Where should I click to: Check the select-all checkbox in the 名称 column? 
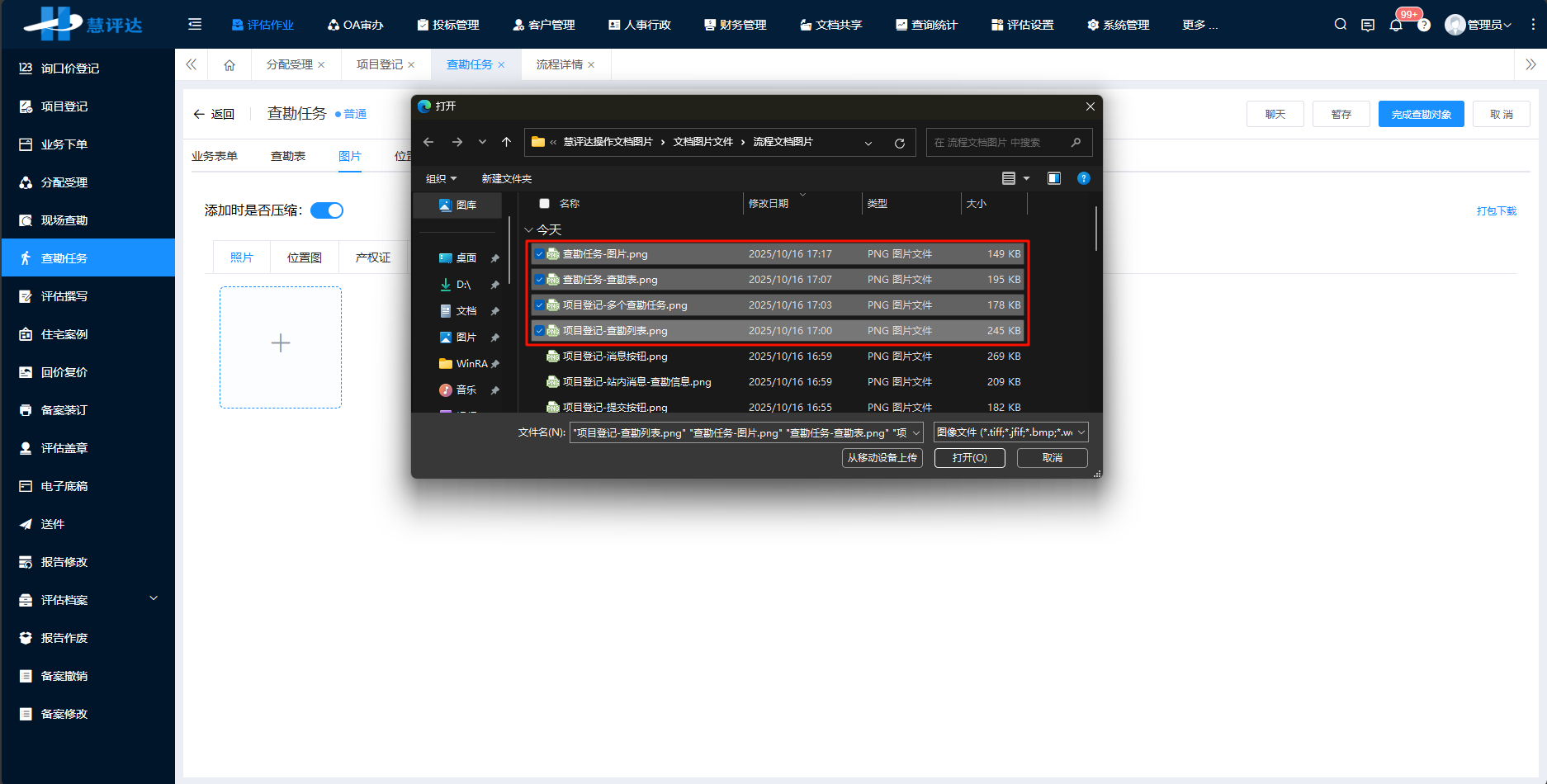544,203
